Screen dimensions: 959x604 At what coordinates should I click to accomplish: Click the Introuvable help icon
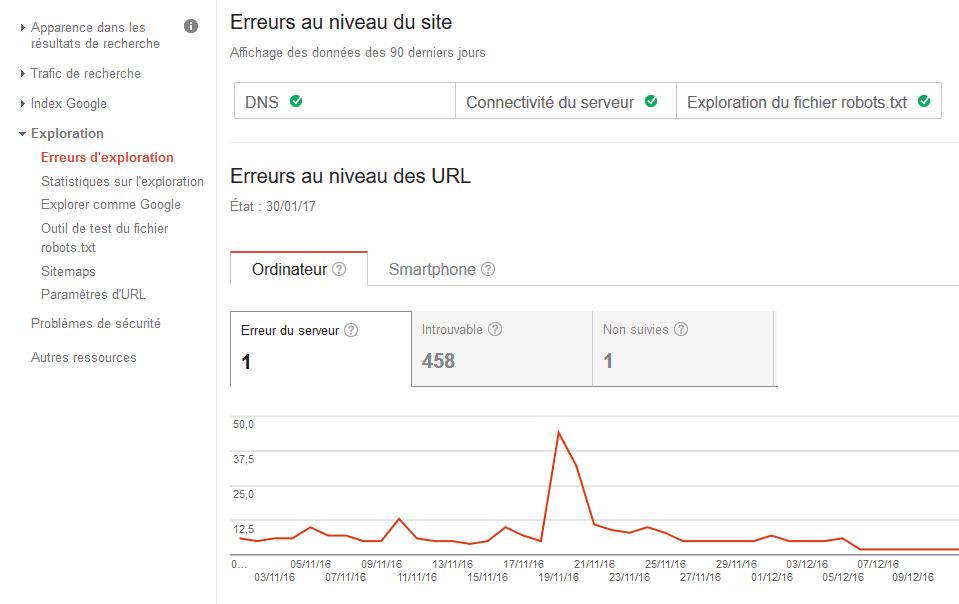pyautogui.click(x=495, y=328)
